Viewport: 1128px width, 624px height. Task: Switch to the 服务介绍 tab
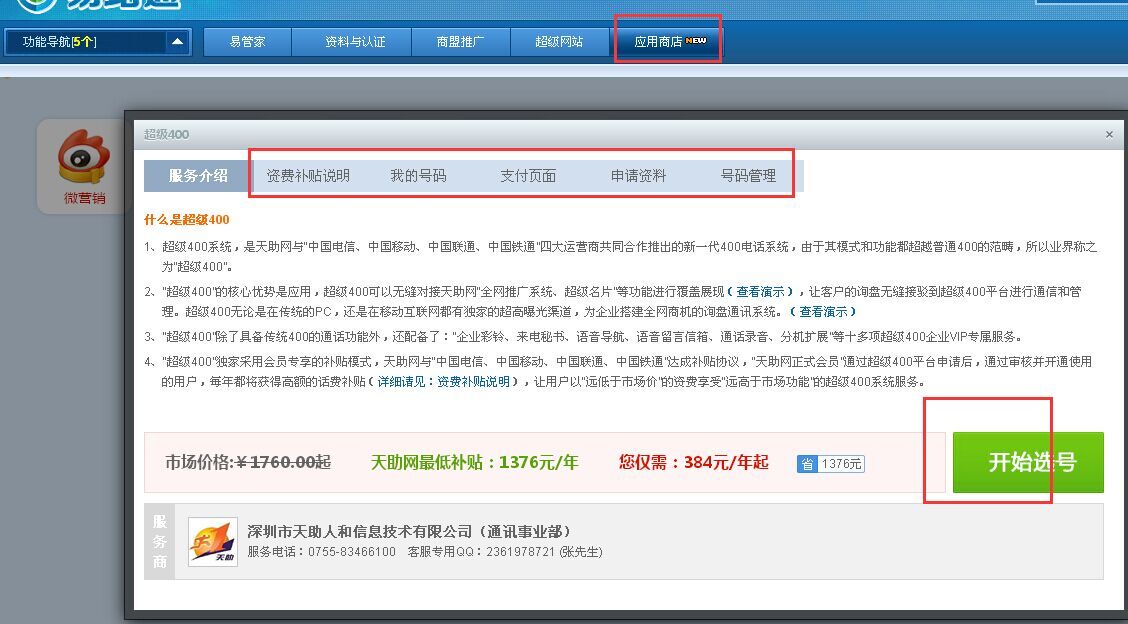pos(198,176)
